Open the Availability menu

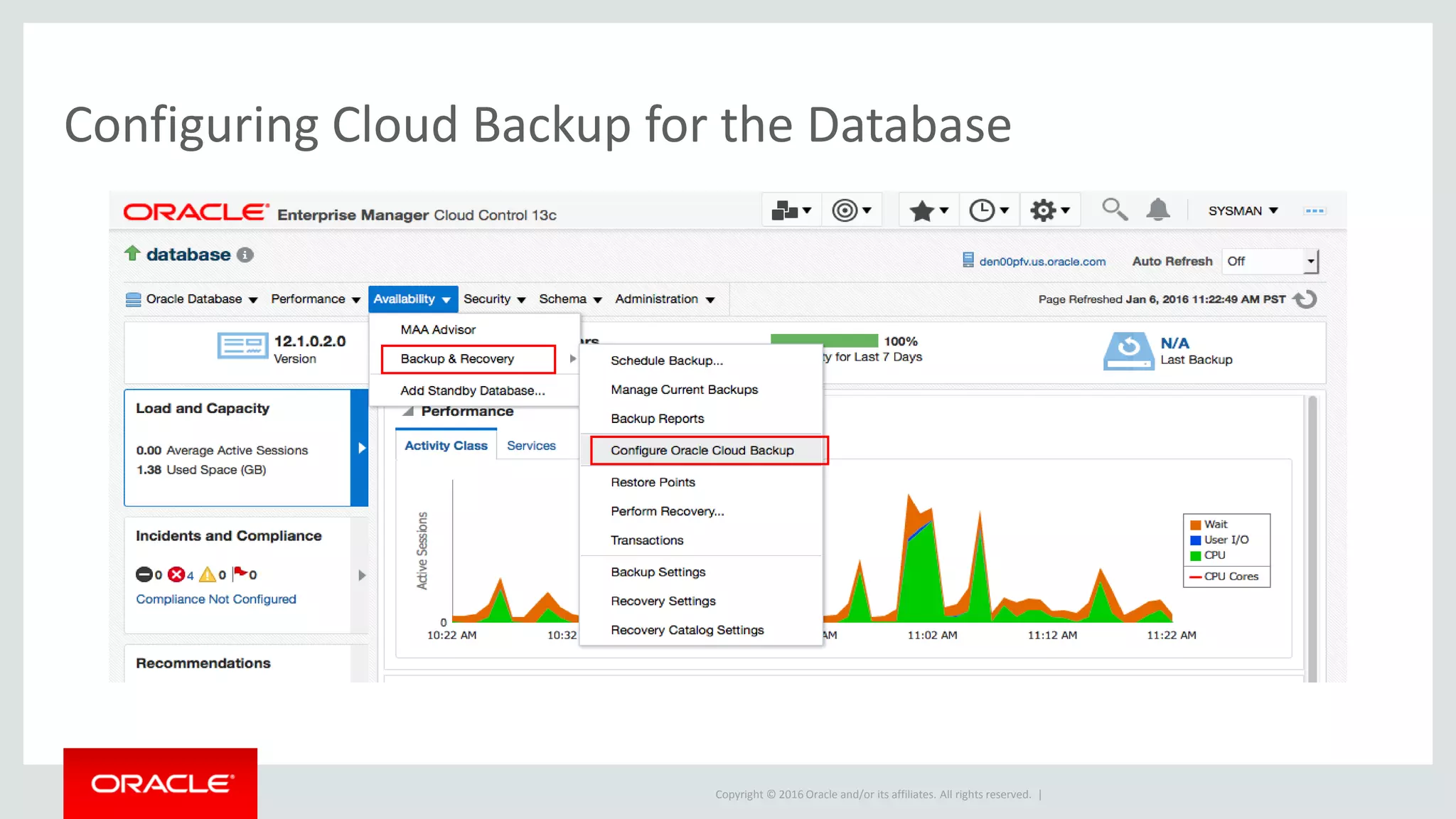pyautogui.click(x=412, y=299)
